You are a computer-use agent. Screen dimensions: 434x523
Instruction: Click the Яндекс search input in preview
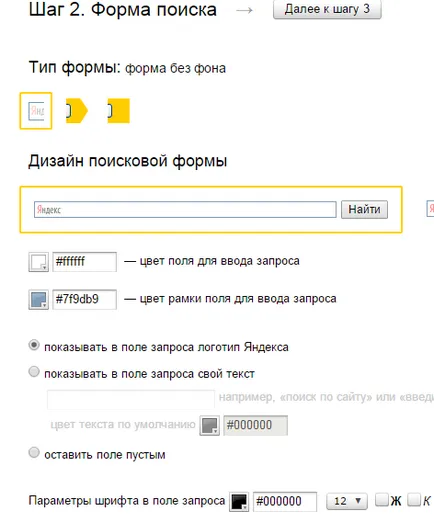point(185,209)
